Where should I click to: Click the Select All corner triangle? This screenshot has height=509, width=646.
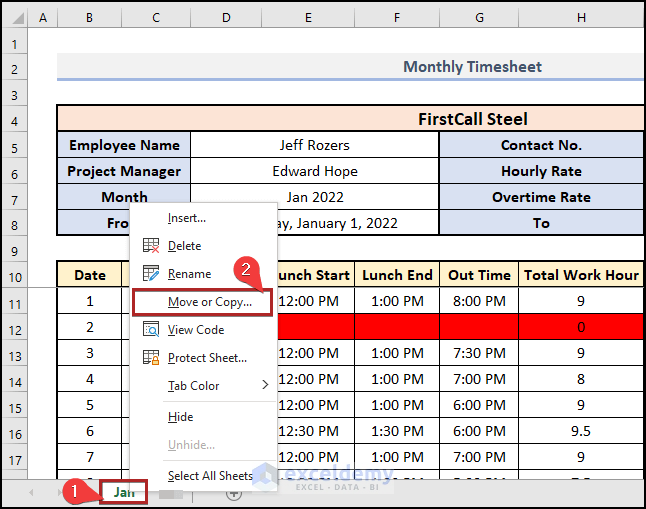[x=17, y=18]
